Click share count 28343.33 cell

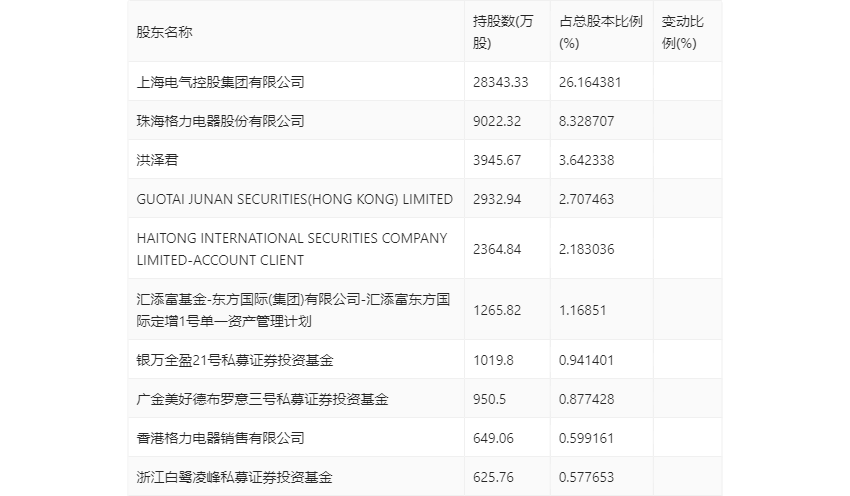click(500, 82)
